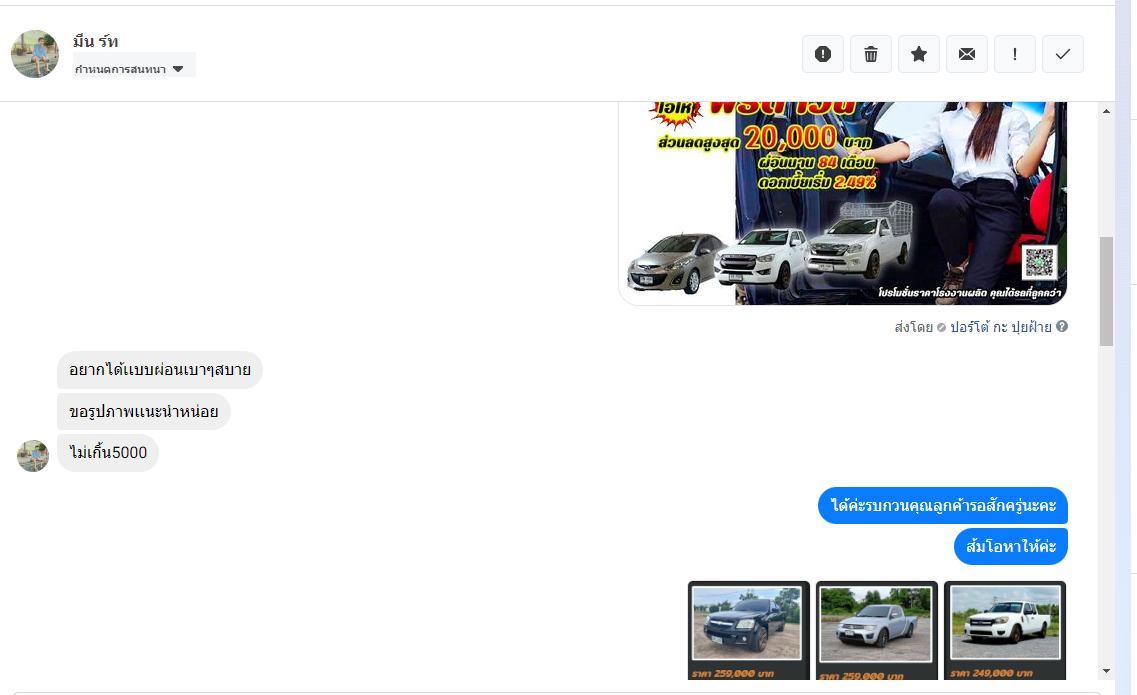Open the car promotion banner image

(x=843, y=203)
